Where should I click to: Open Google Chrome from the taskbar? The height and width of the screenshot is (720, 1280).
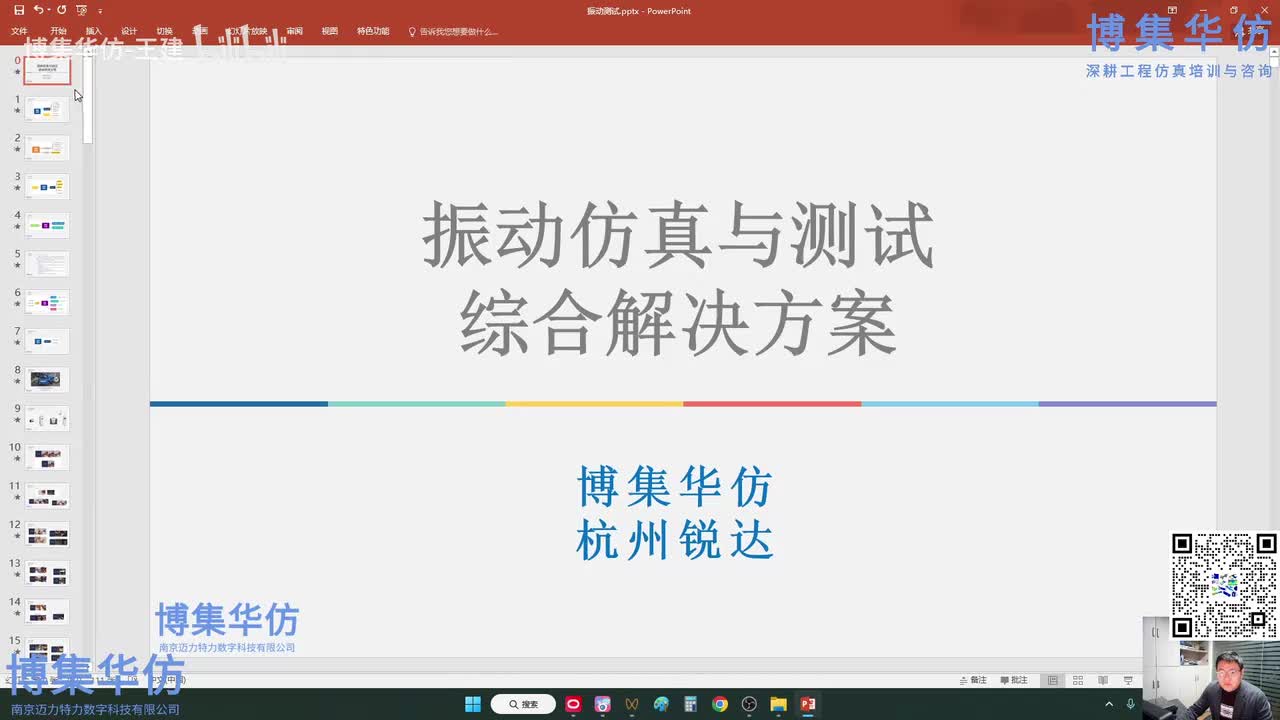(720, 704)
